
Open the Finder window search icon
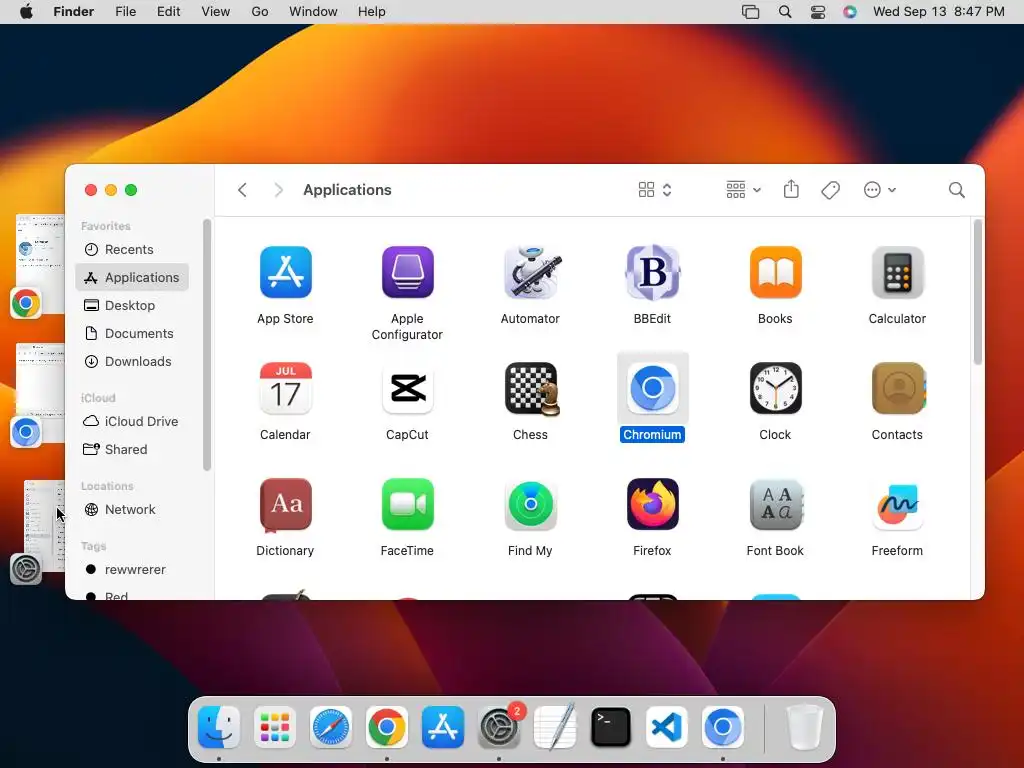pos(956,190)
